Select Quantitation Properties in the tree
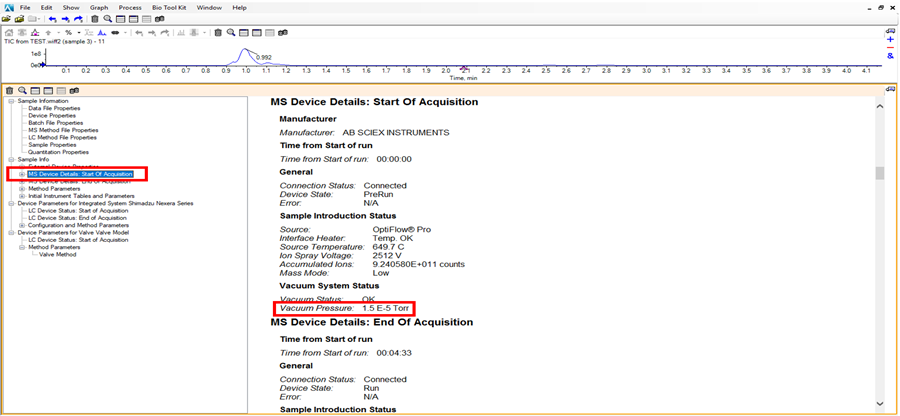This screenshot has width=900, height=416. pyautogui.click(x=60, y=152)
